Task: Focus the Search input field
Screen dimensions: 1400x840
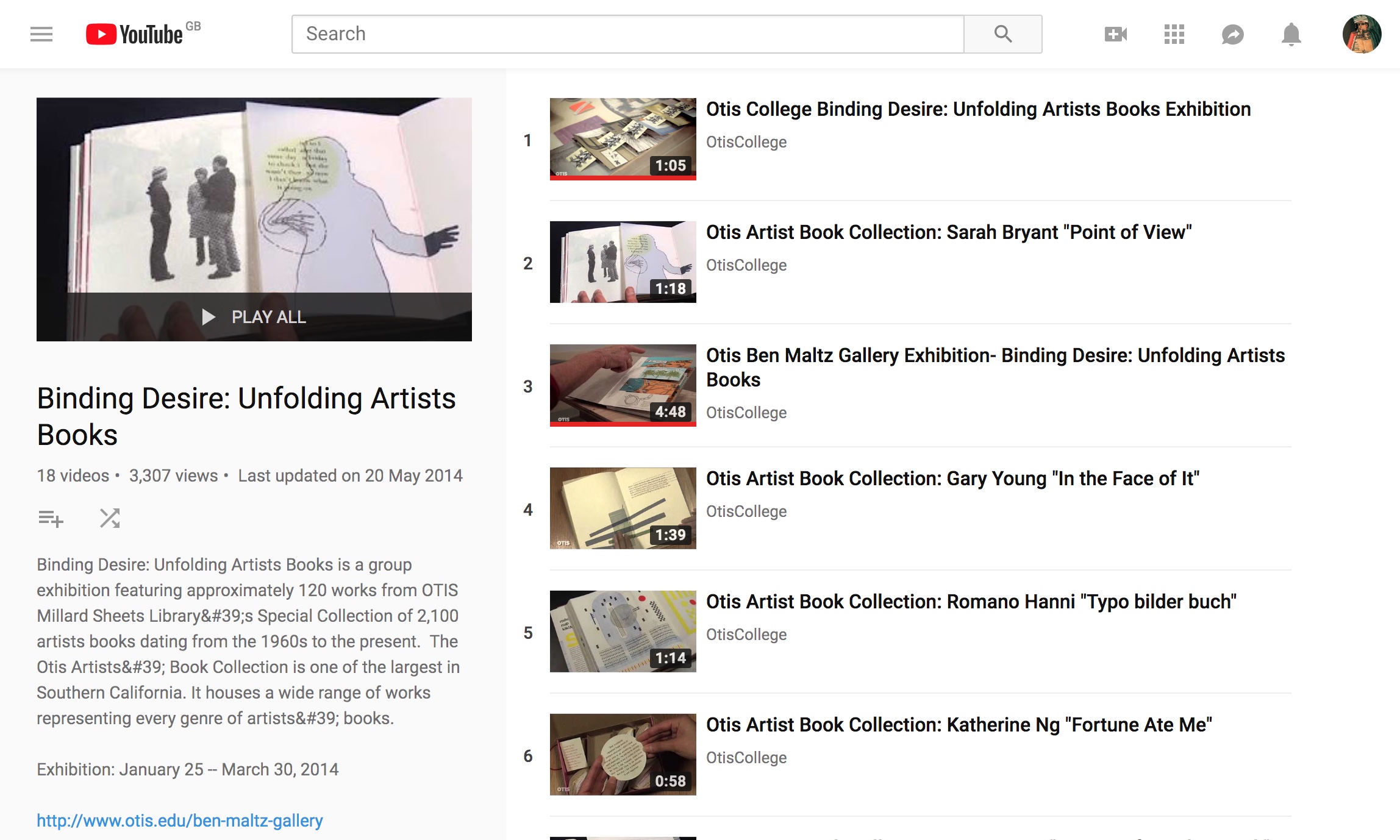Action: pyautogui.click(x=627, y=34)
